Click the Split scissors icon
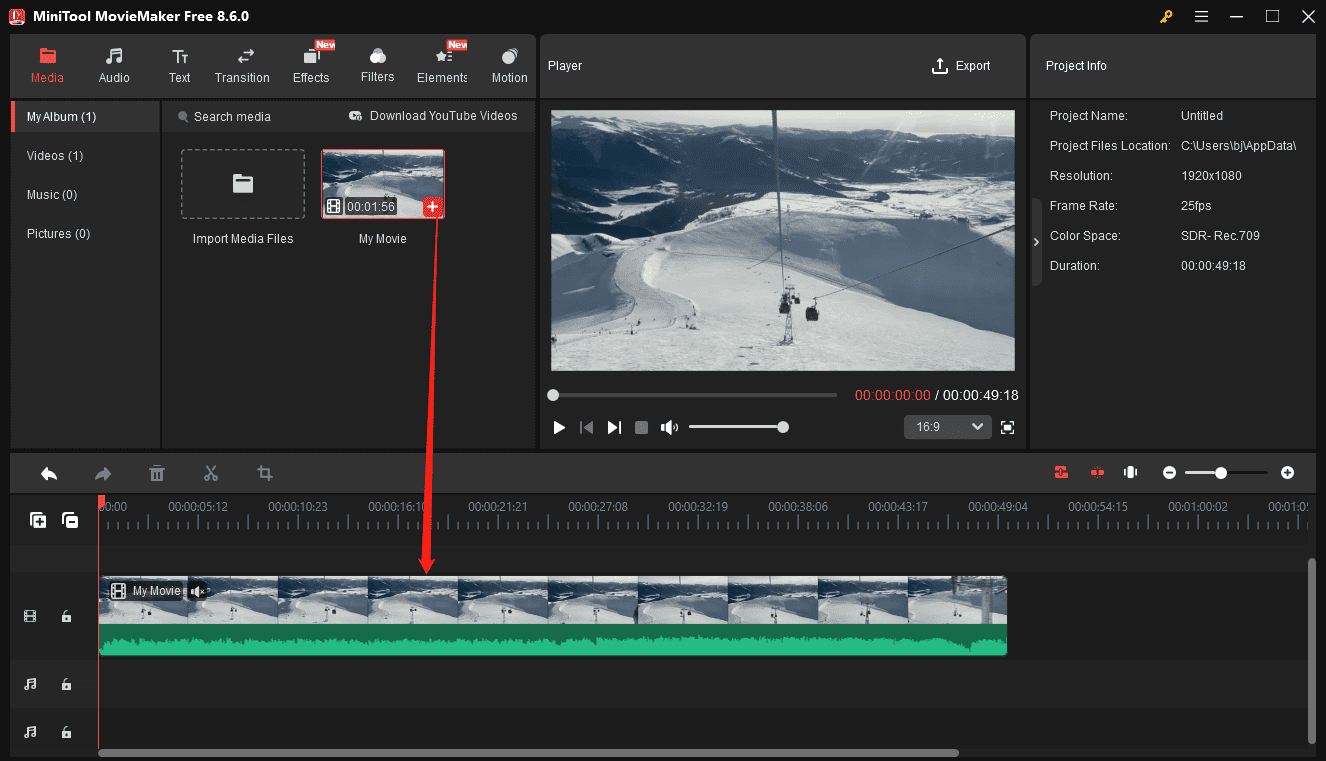Screen dimensions: 1326x761 click(x=211, y=473)
